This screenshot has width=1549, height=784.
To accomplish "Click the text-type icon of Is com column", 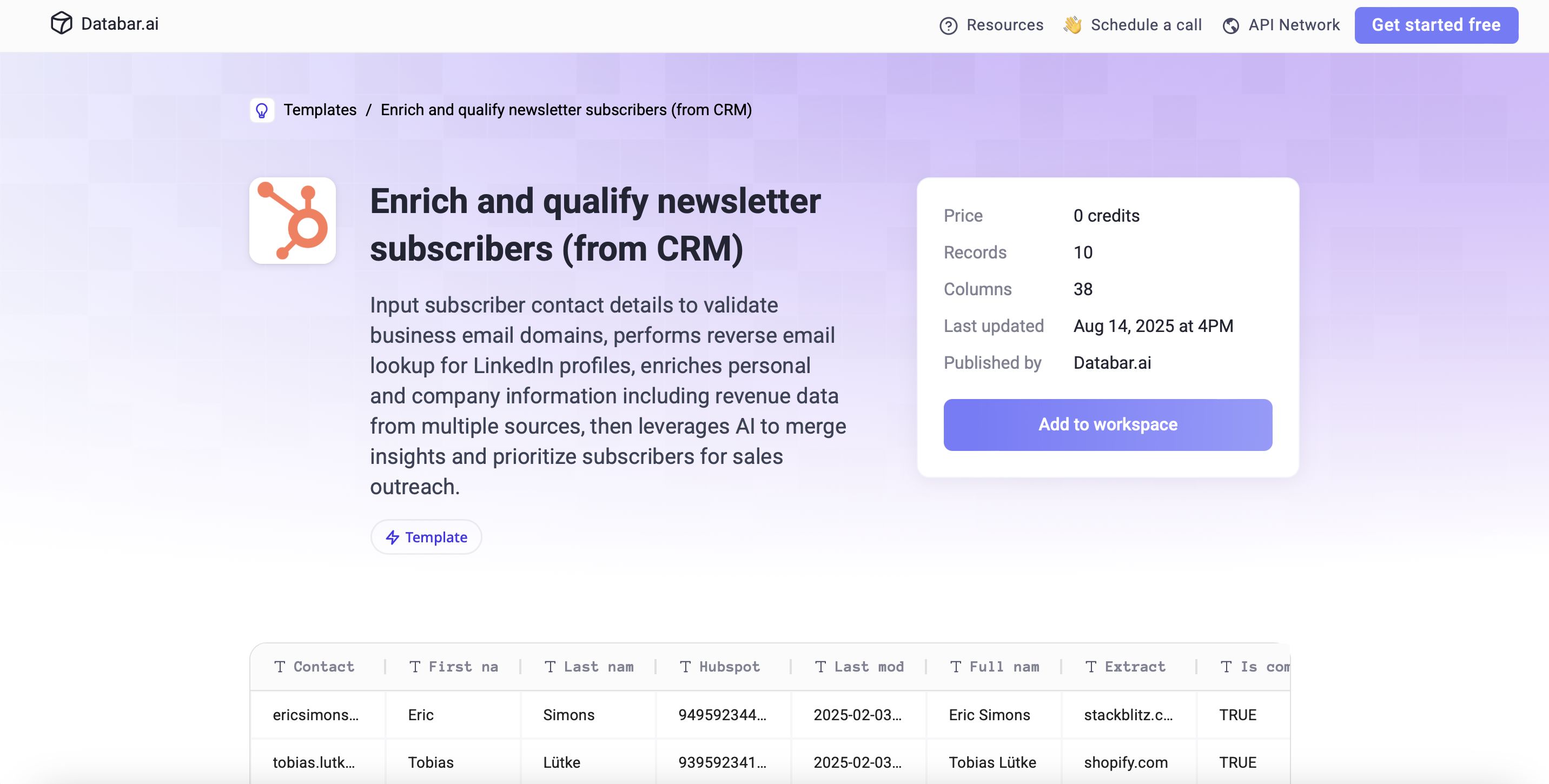I will [1226, 666].
